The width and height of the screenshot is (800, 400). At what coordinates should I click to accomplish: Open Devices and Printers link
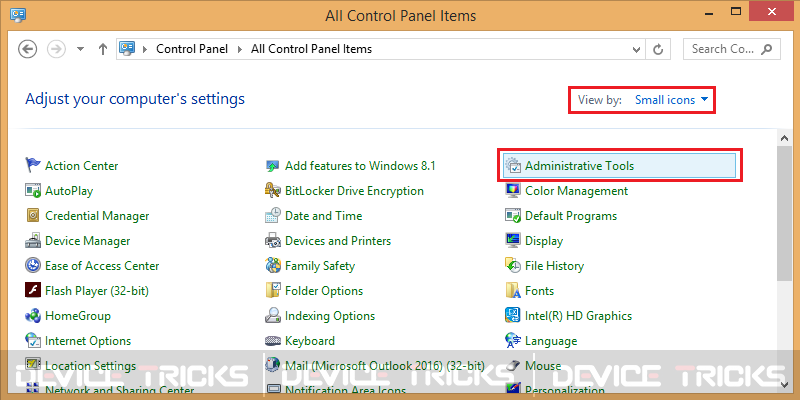tap(338, 240)
